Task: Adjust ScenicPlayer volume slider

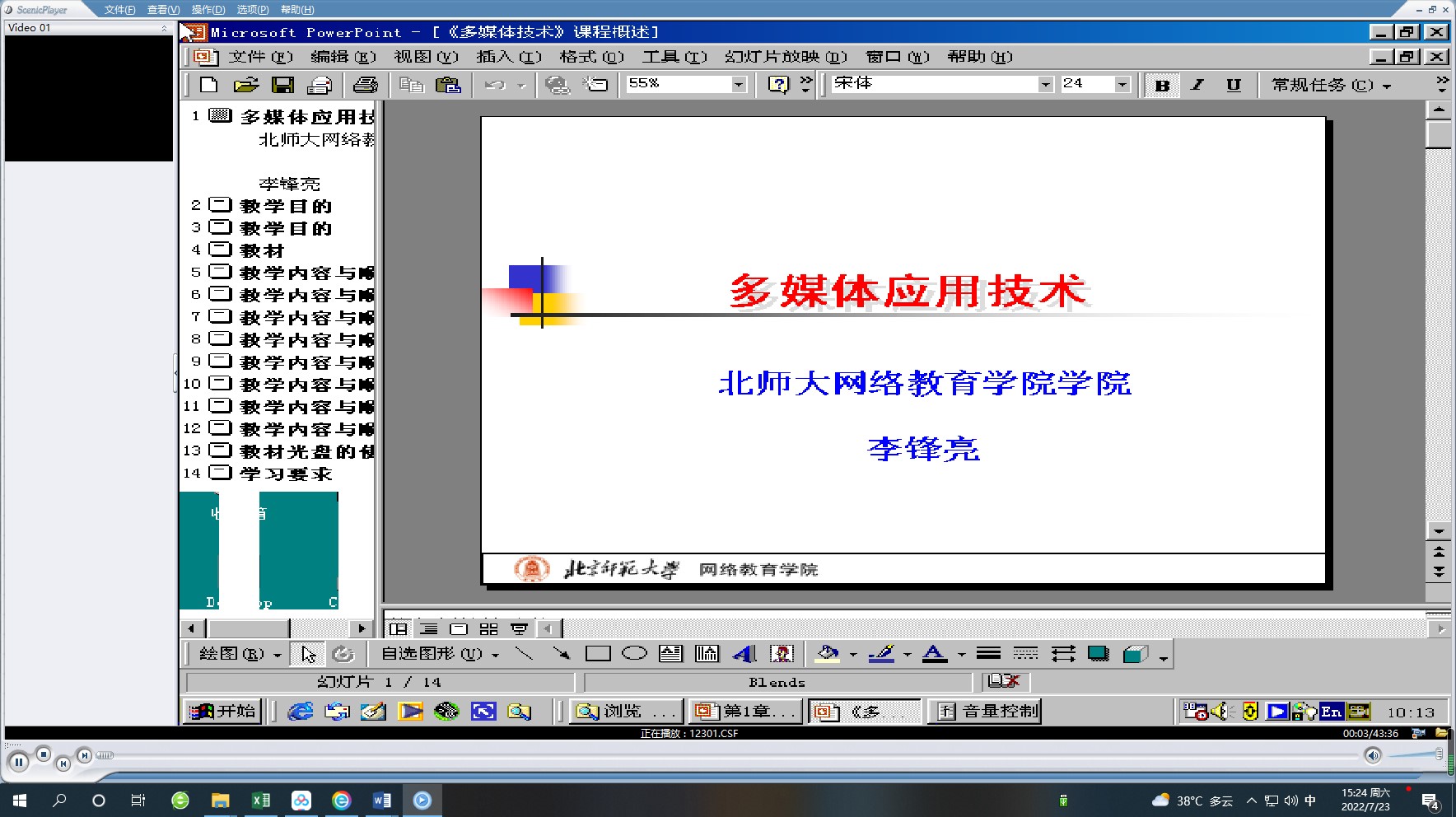Action: 1416,754
